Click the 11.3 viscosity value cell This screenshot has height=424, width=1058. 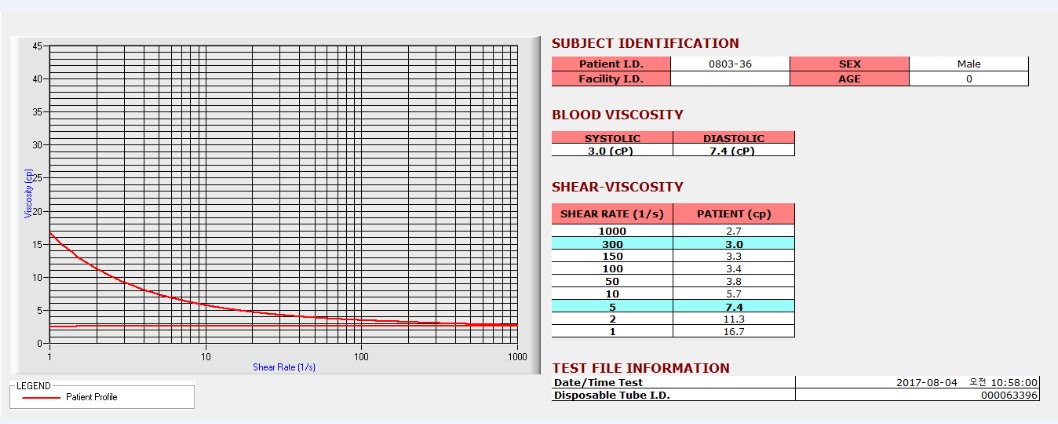tap(734, 319)
